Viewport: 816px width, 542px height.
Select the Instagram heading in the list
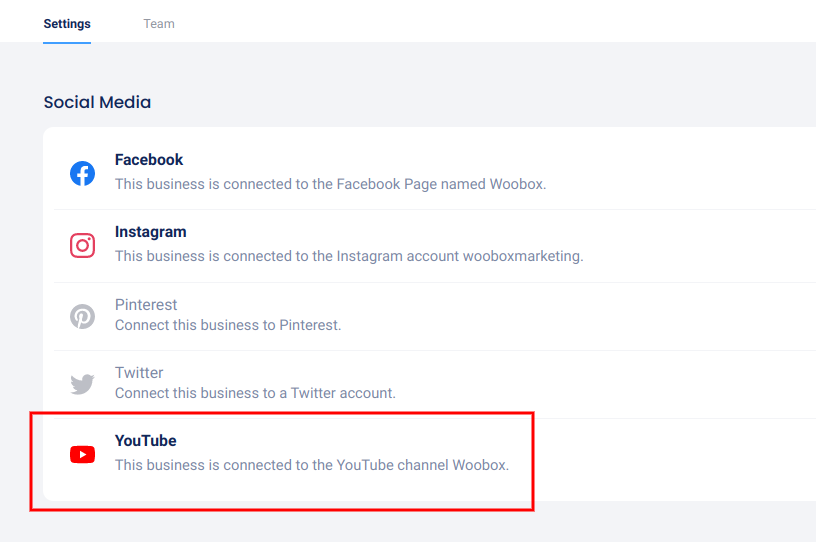(150, 232)
